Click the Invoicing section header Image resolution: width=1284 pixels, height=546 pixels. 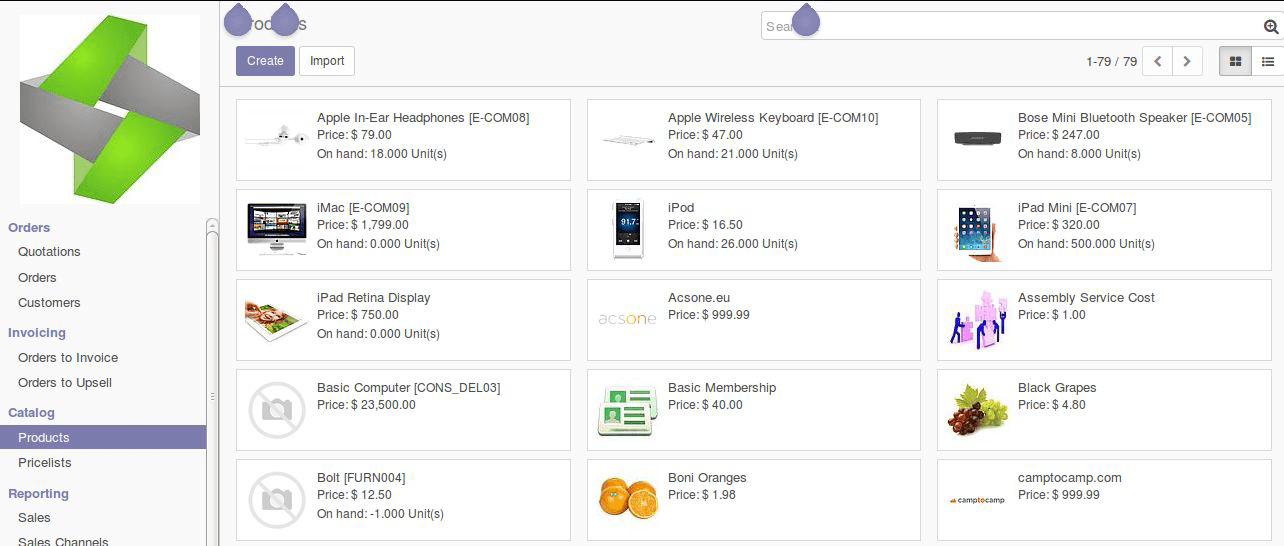pyautogui.click(x=37, y=333)
